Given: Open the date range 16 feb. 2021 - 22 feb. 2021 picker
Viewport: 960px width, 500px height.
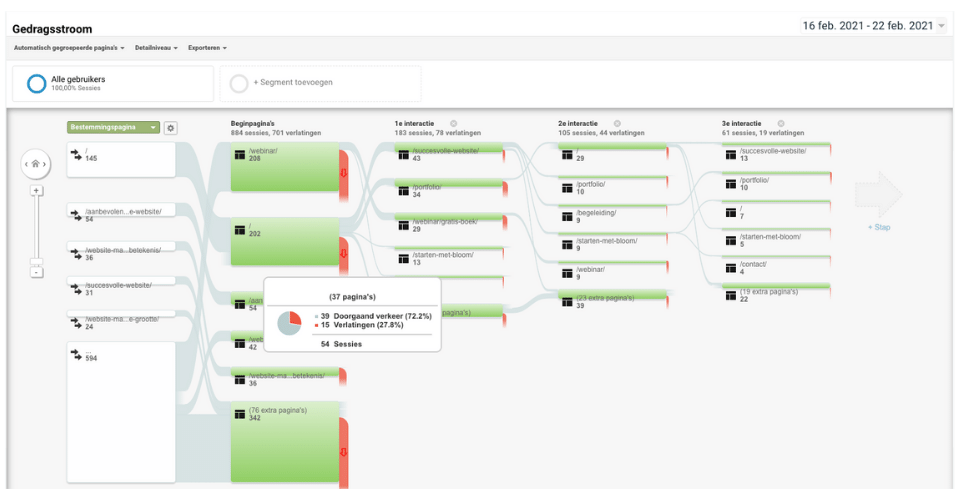Looking at the screenshot, I should point(874,26).
